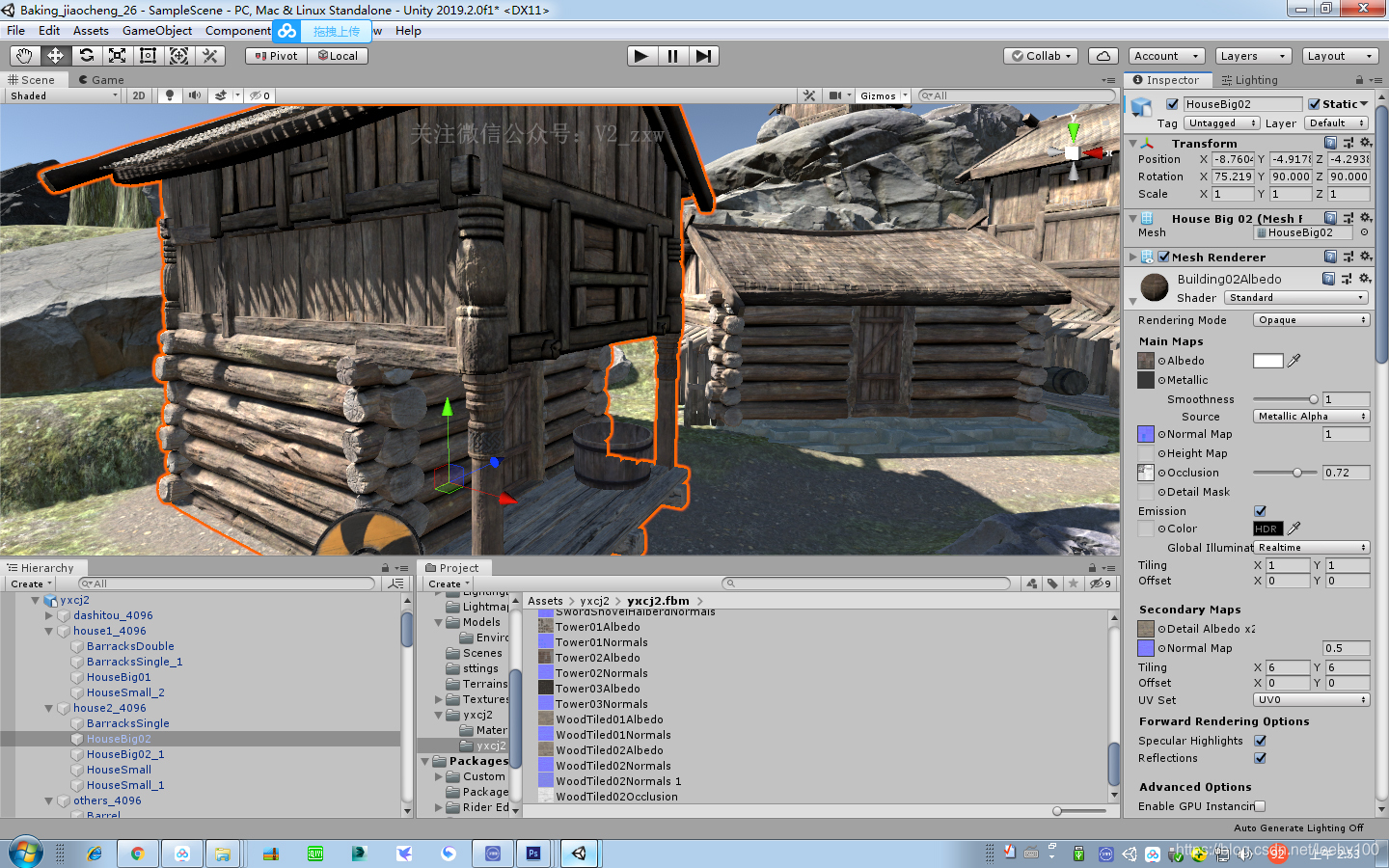Toggle hidden objects visibility counter
The image size is (1389, 868).
coord(259,95)
